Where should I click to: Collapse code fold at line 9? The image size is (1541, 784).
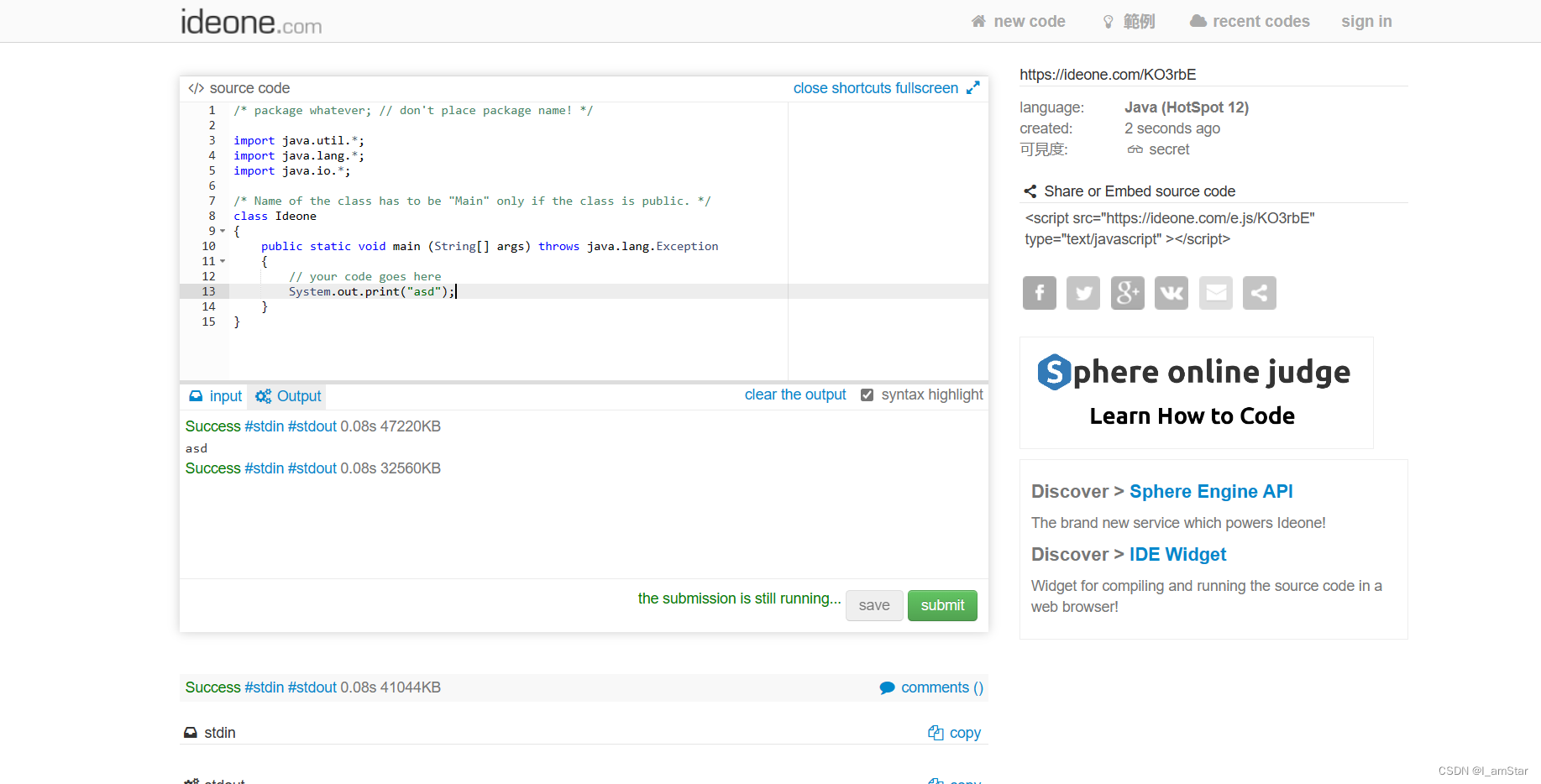[223, 231]
